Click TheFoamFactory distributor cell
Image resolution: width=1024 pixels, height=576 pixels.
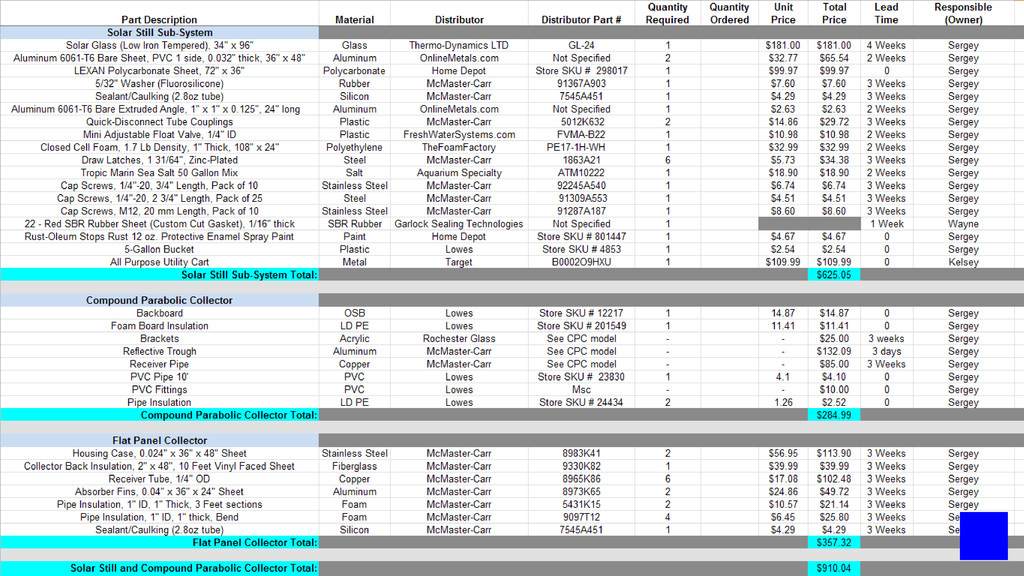459,148
